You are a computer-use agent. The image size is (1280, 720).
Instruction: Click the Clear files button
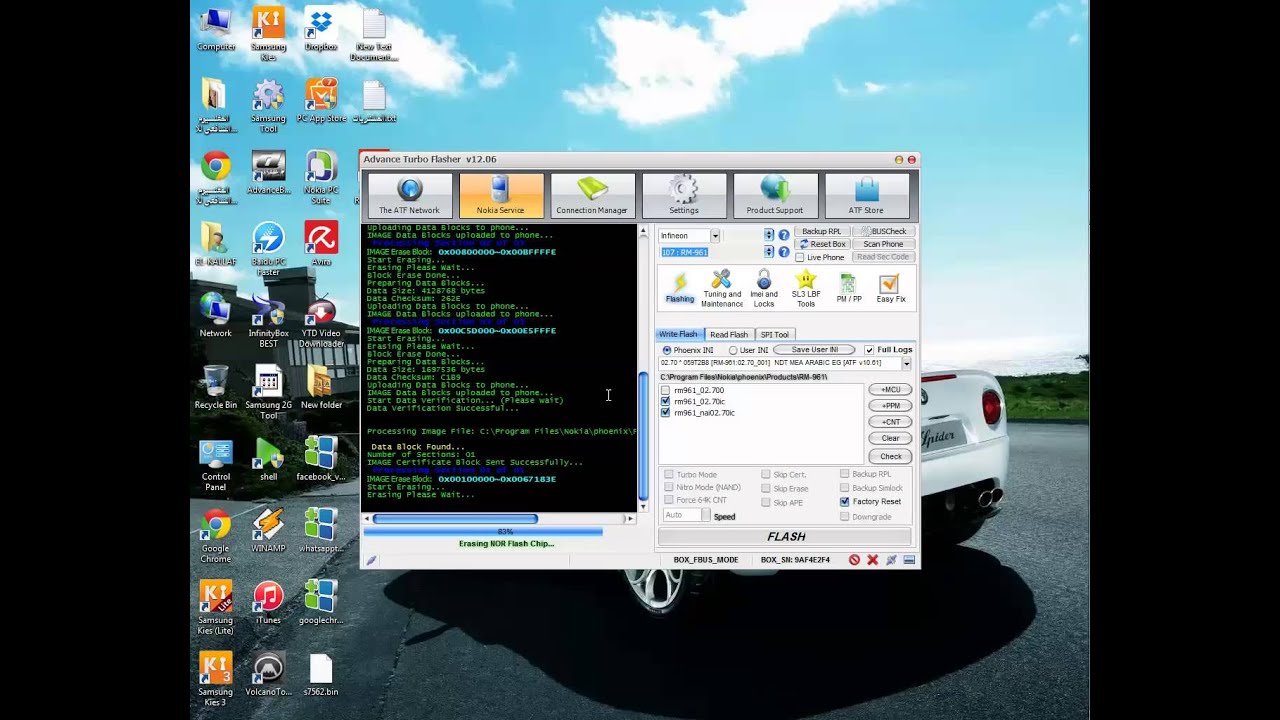(x=890, y=438)
